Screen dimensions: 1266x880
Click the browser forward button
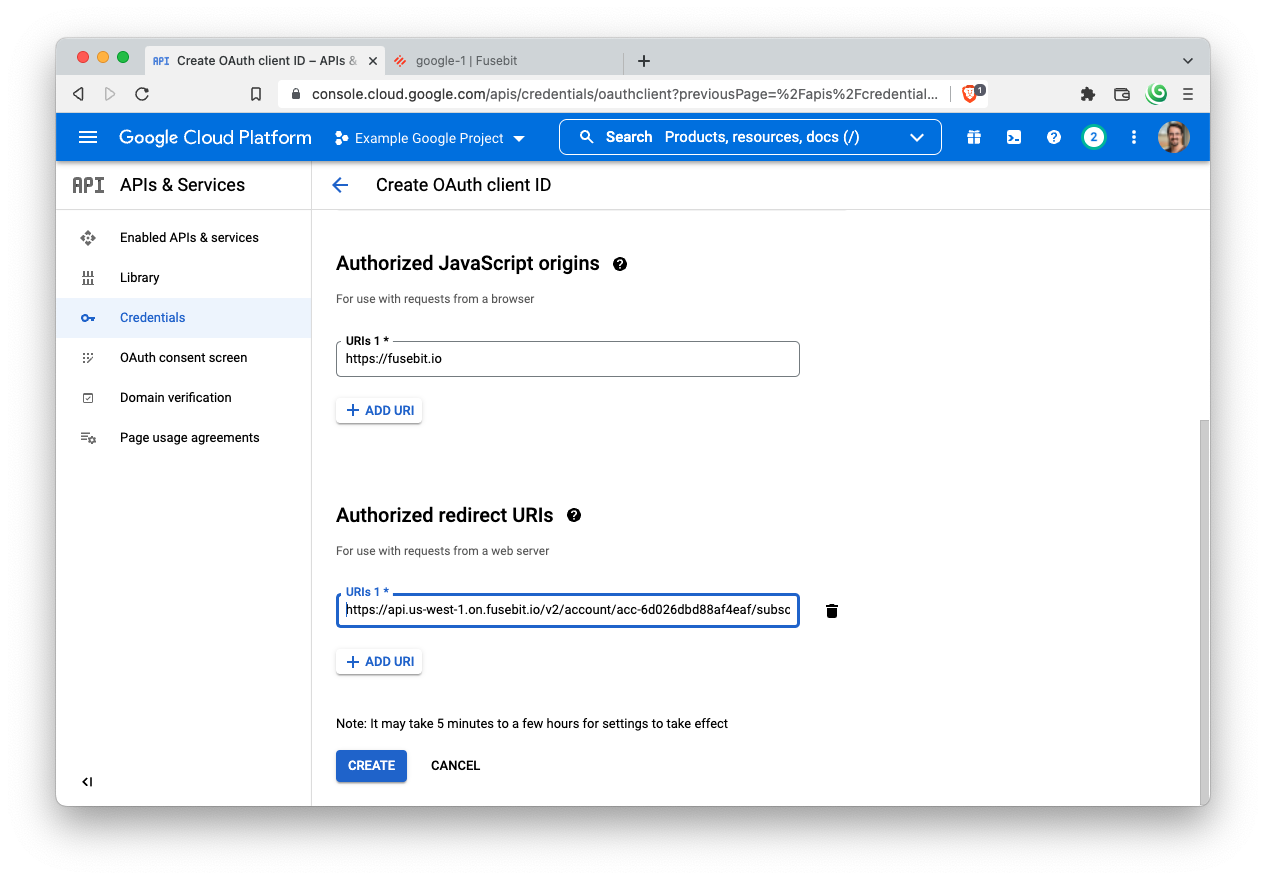click(110, 94)
